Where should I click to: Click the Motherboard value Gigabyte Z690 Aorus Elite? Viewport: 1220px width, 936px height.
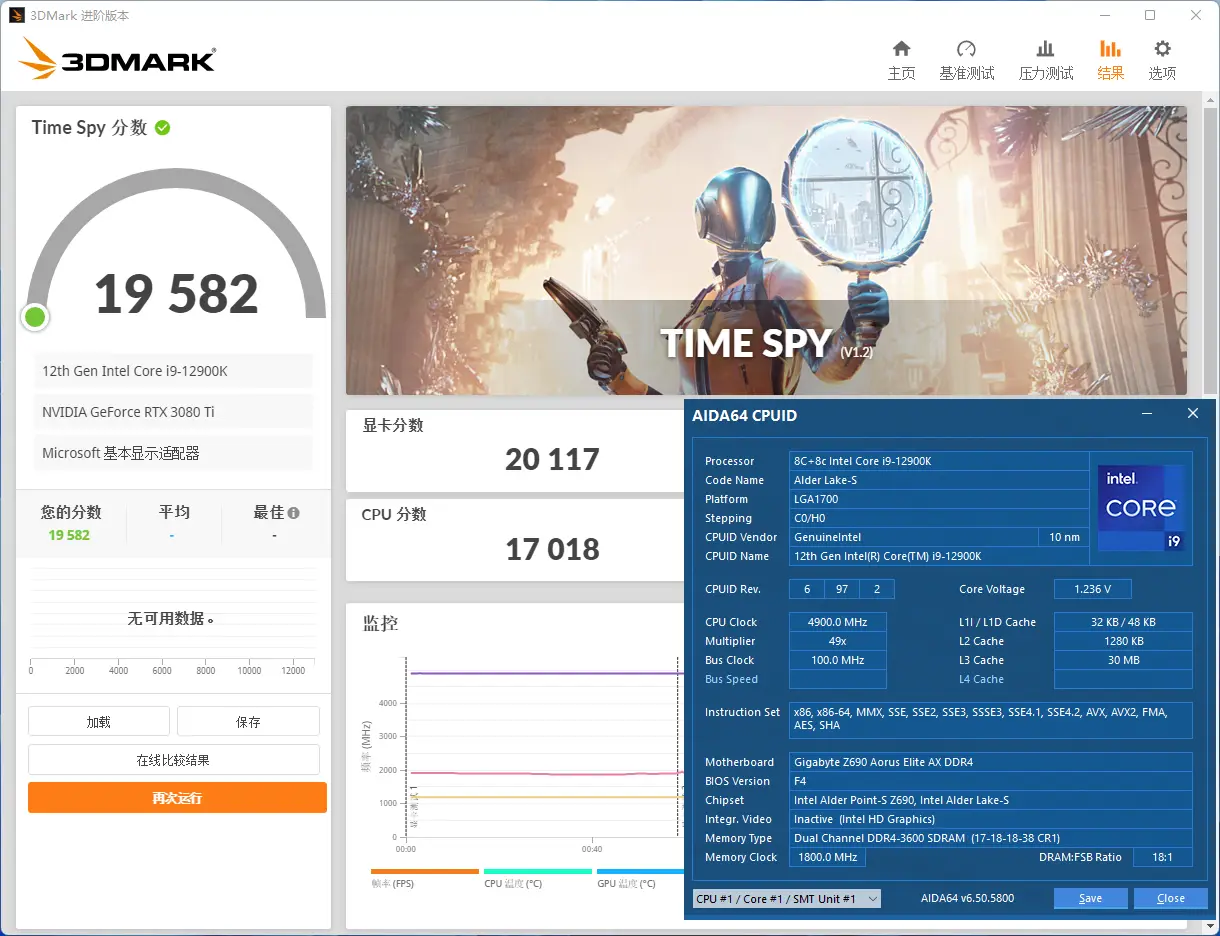[x=991, y=762]
